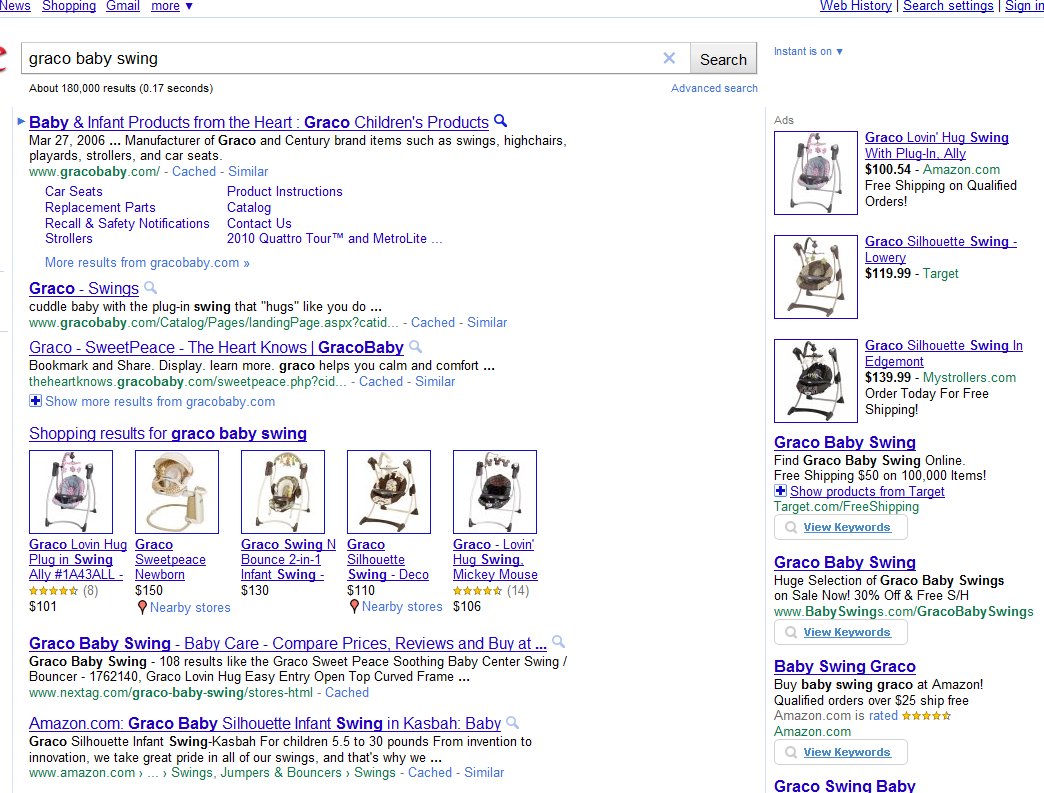Click ad image for Silhouette Swing In Edgemont
Viewport: 1044px width, 793px height.
pyautogui.click(x=816, y=381)
